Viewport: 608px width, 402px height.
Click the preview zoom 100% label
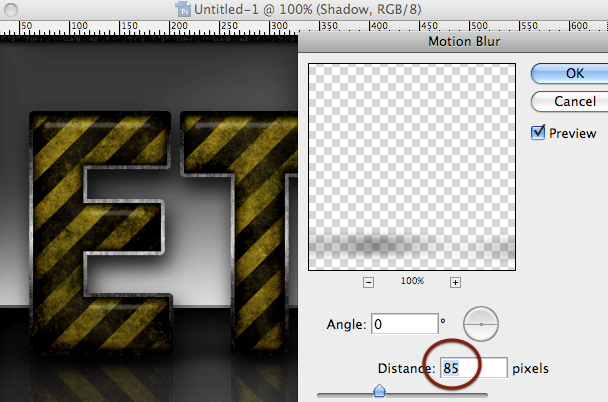point(412,281)
